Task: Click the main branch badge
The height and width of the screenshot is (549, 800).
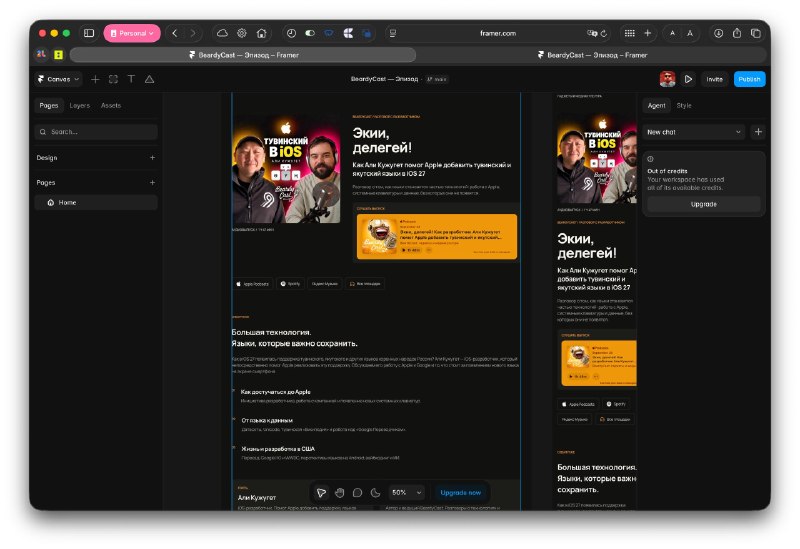Action: (x=437, y=79)
